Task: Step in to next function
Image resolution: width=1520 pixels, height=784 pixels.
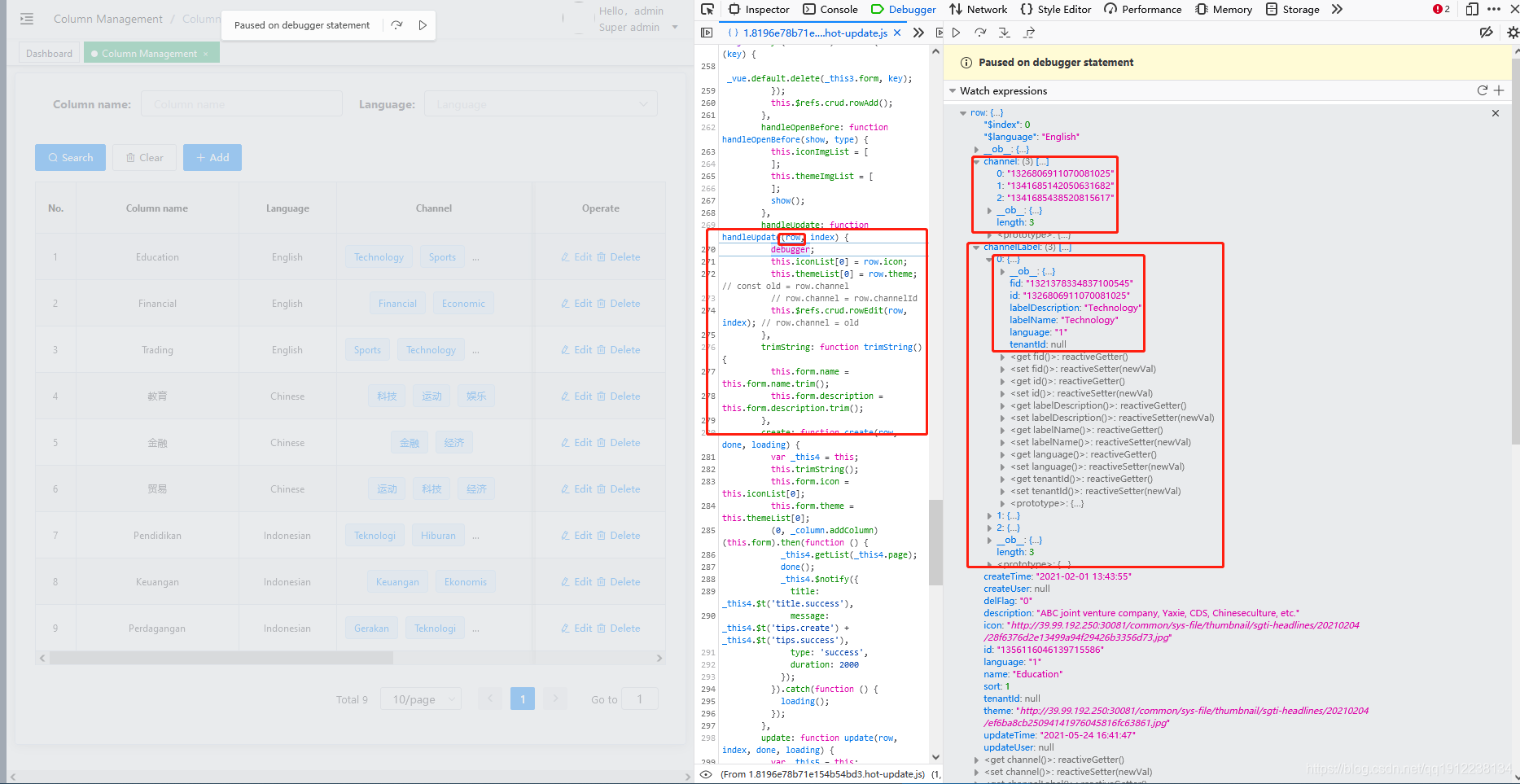Action: point(1004,33)
